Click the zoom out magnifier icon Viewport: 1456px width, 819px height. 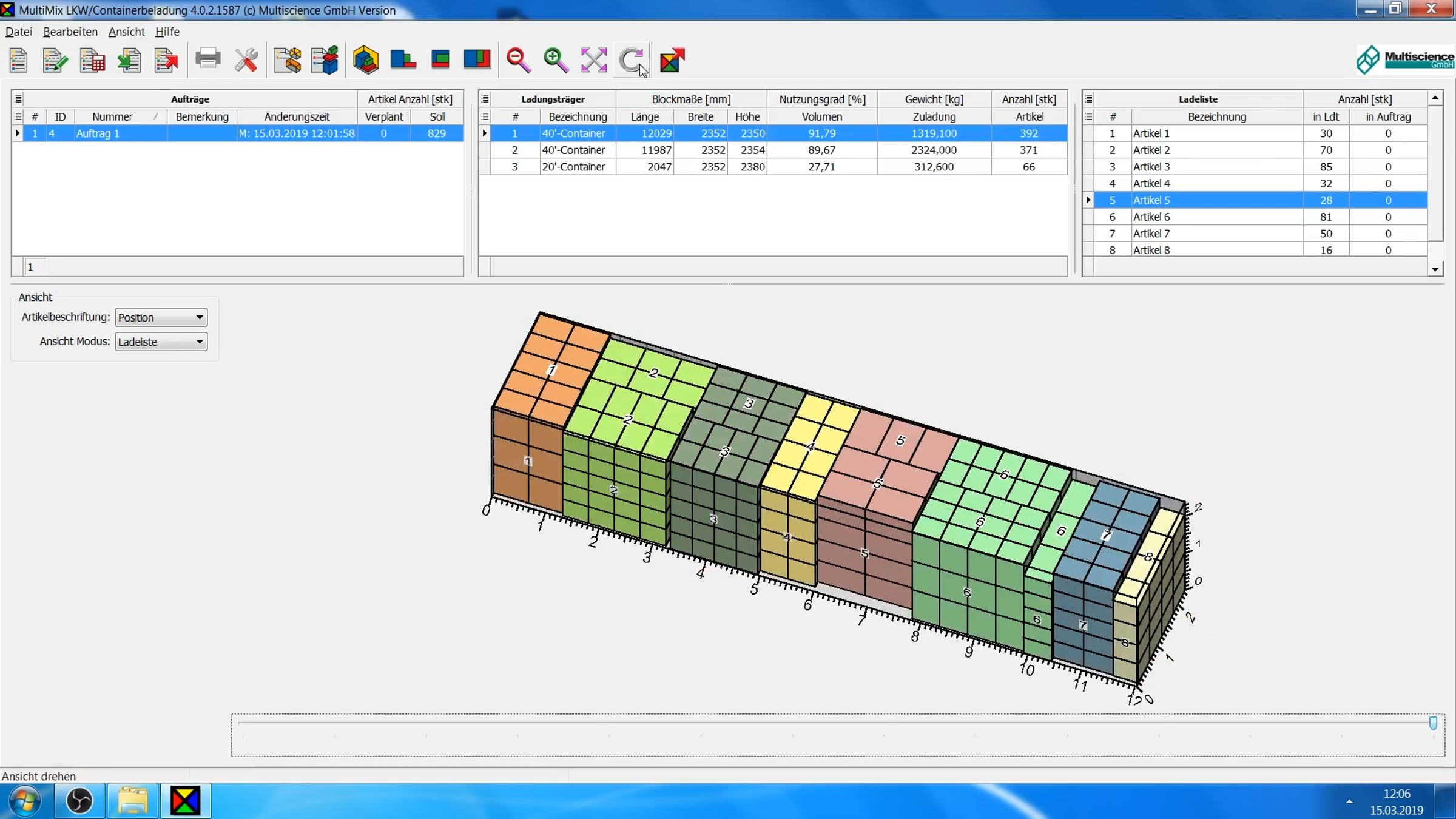519,59
